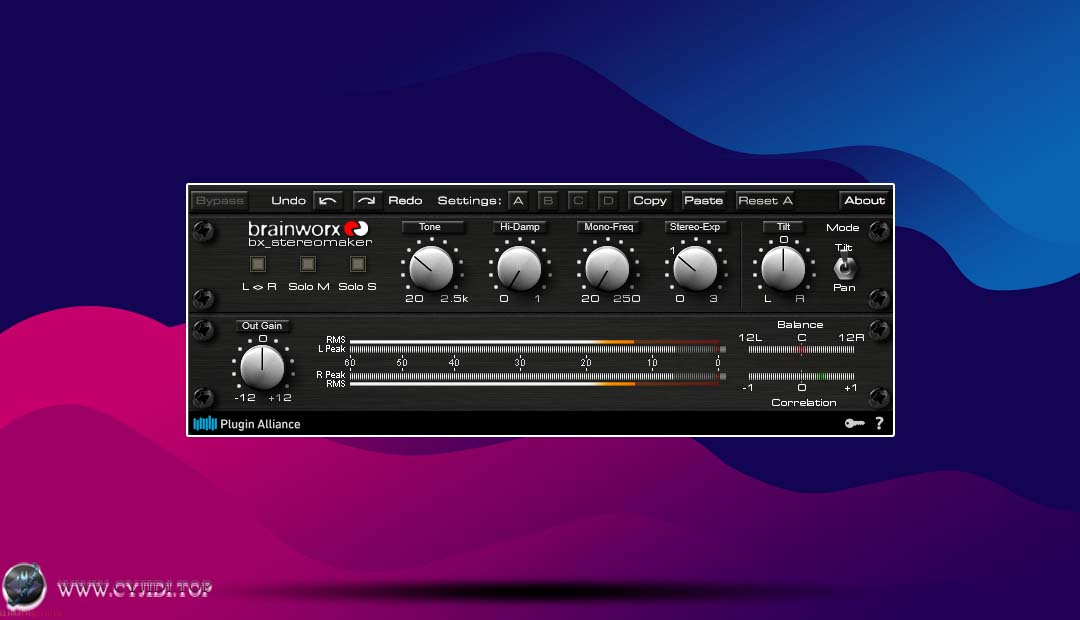1080x620 pixels.
Task: Click the "Undo" text label
Action: tap(289, 200)
